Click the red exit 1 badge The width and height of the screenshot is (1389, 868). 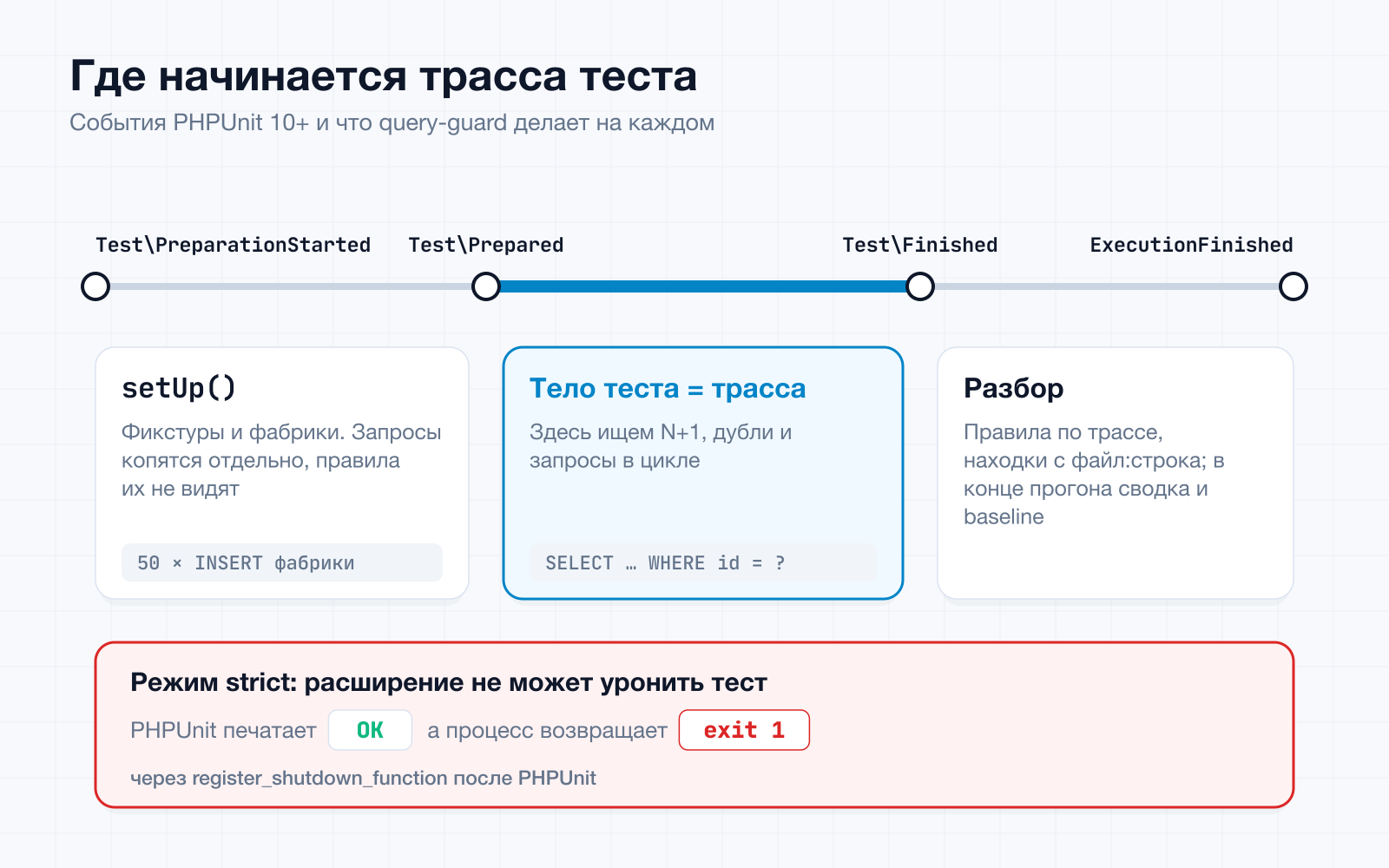pos(744,730)
